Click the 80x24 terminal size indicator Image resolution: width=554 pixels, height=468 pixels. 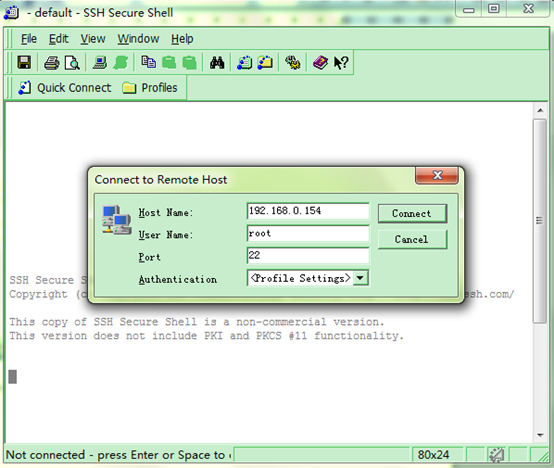pyautogui.click(x=434, y=455)
